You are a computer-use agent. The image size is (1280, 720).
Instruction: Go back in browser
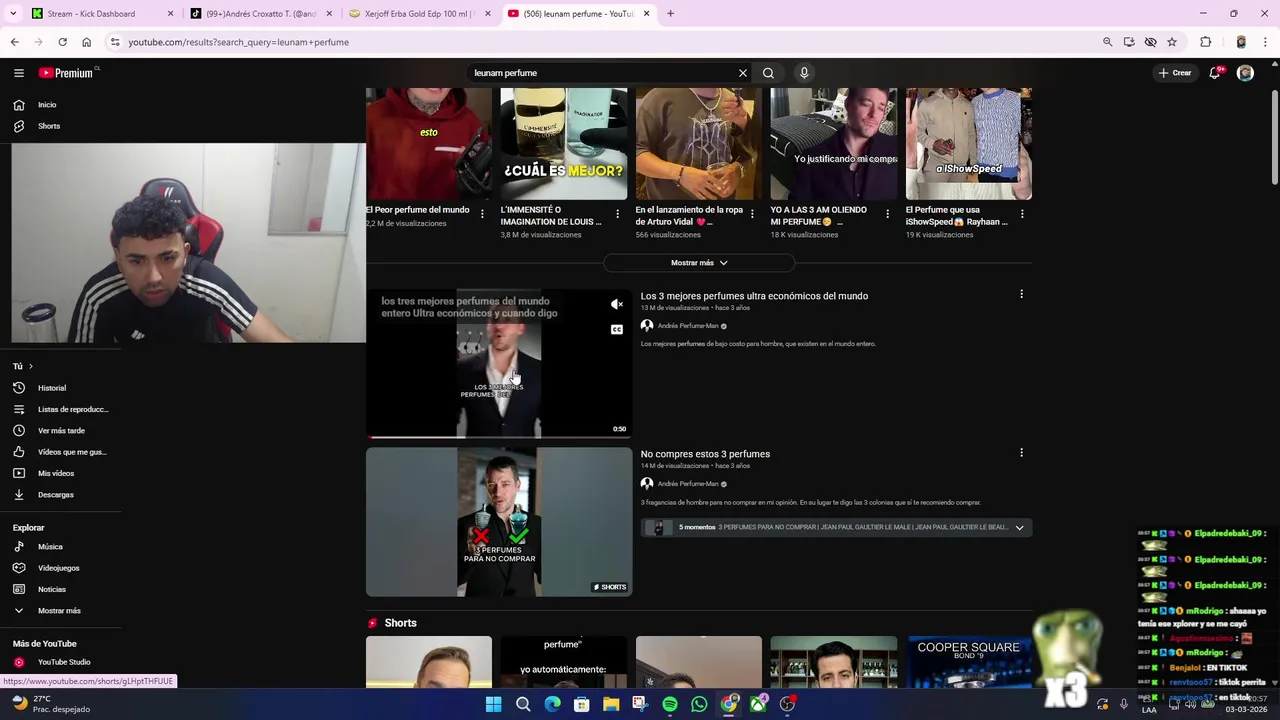14,42
